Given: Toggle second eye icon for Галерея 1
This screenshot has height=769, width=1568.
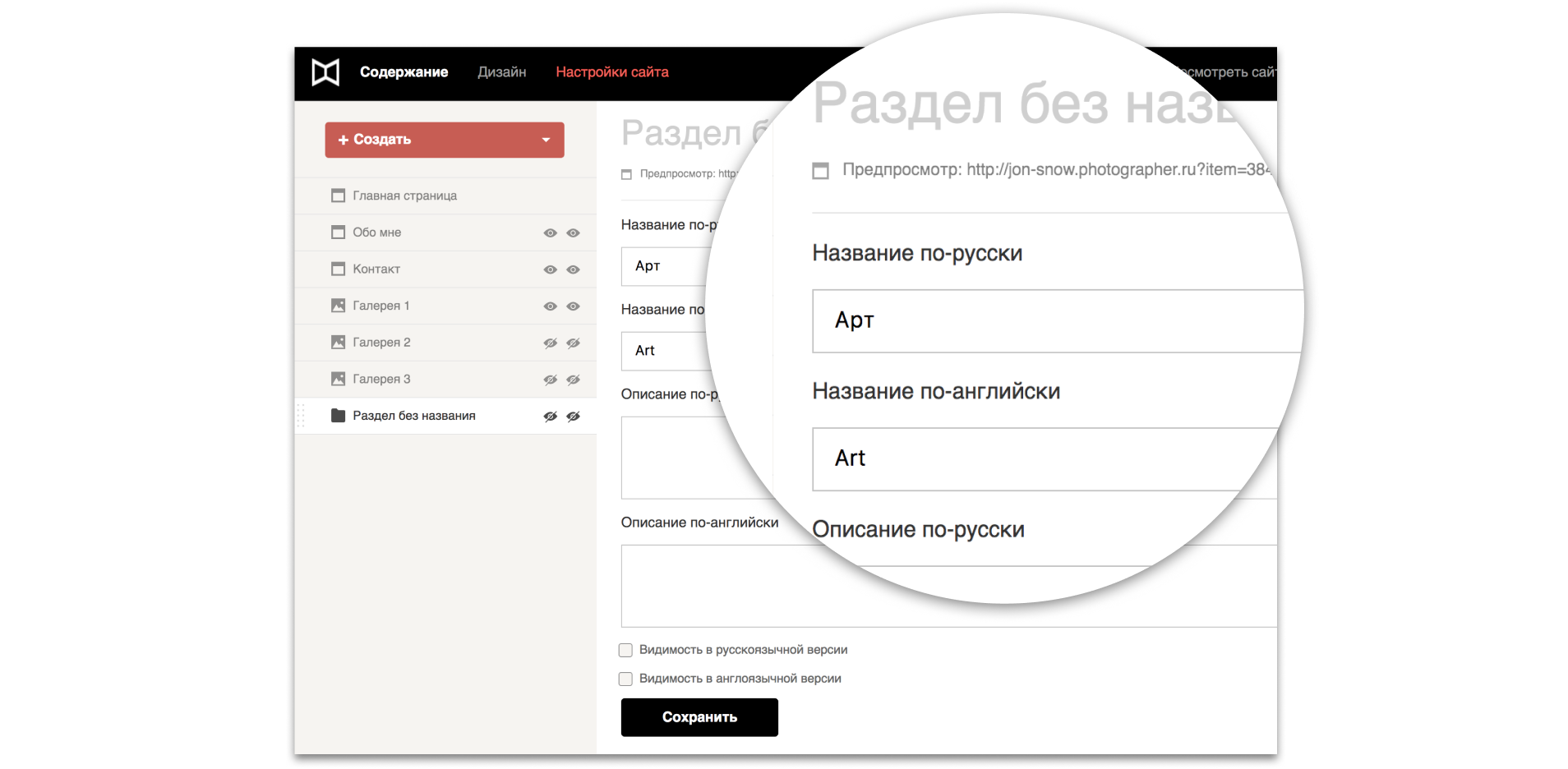Looking at the screenshot, I should (x=574, y=306).
